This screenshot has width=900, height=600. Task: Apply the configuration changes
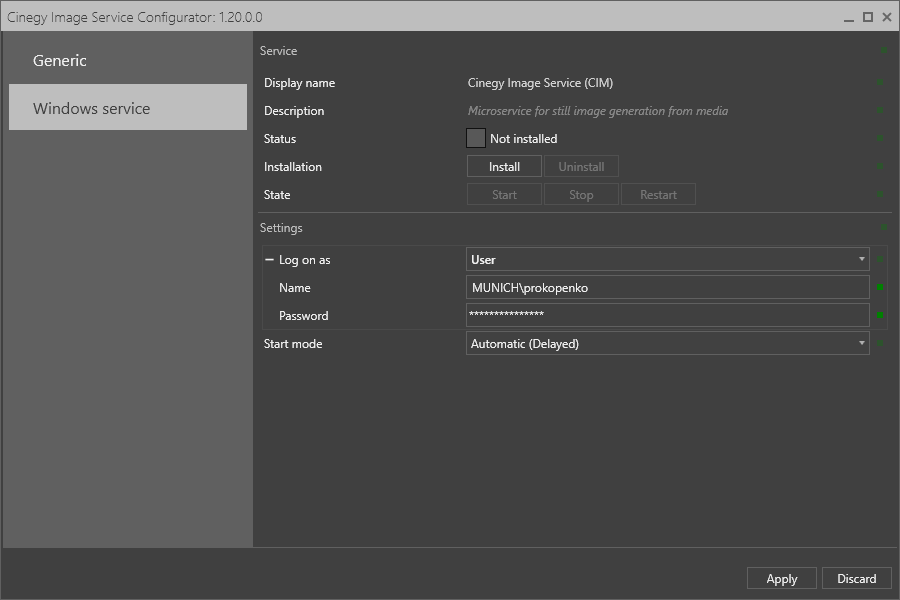click(x=782, y=578)
